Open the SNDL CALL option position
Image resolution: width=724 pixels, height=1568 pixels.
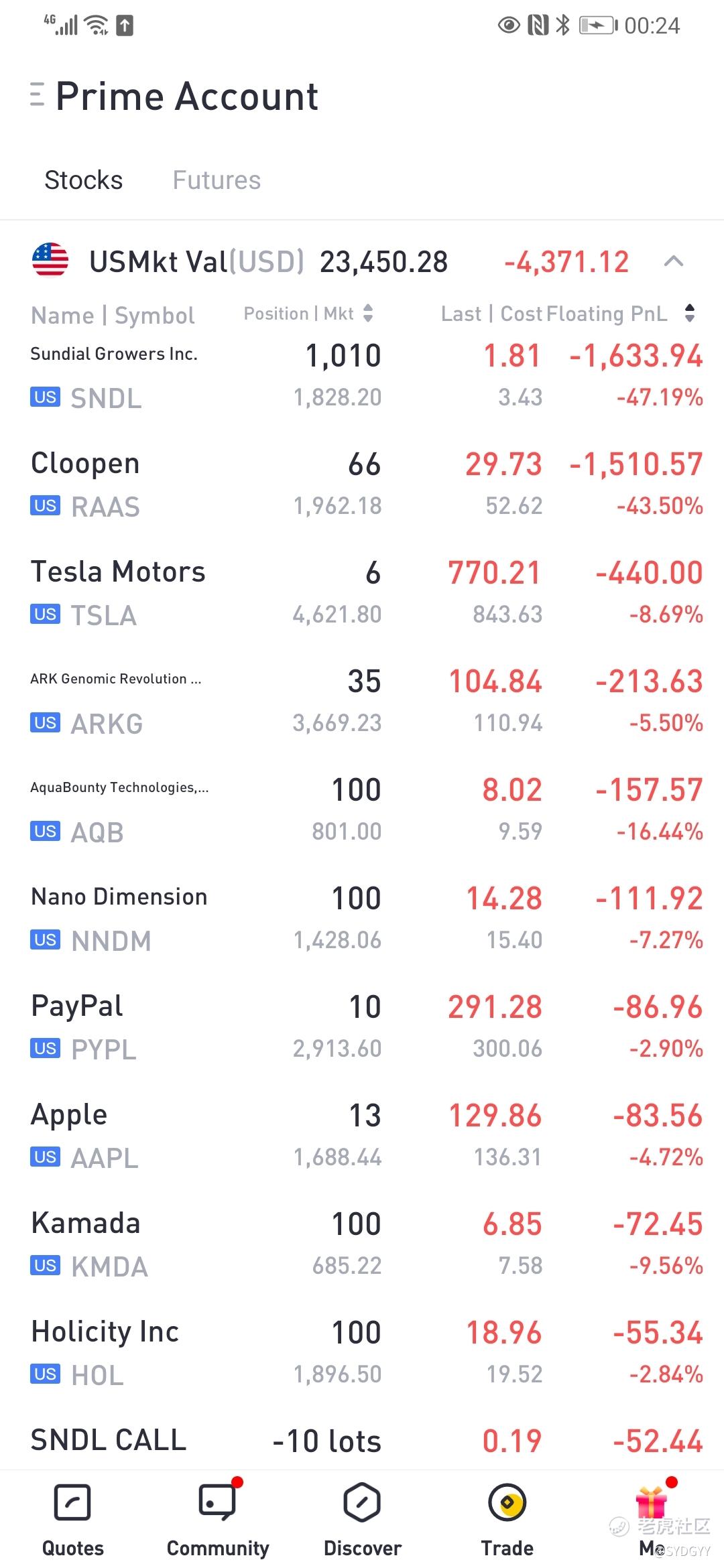(362, 1442)
